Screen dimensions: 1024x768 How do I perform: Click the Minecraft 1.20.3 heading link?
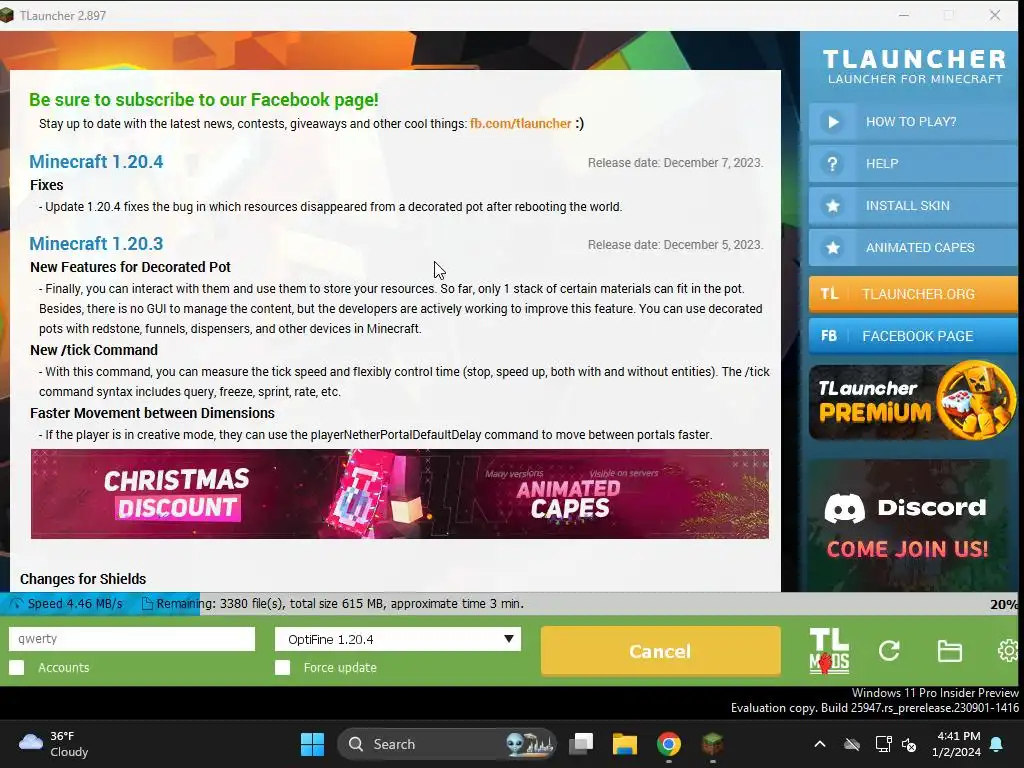pyautogui.click(x=96, y=243)
